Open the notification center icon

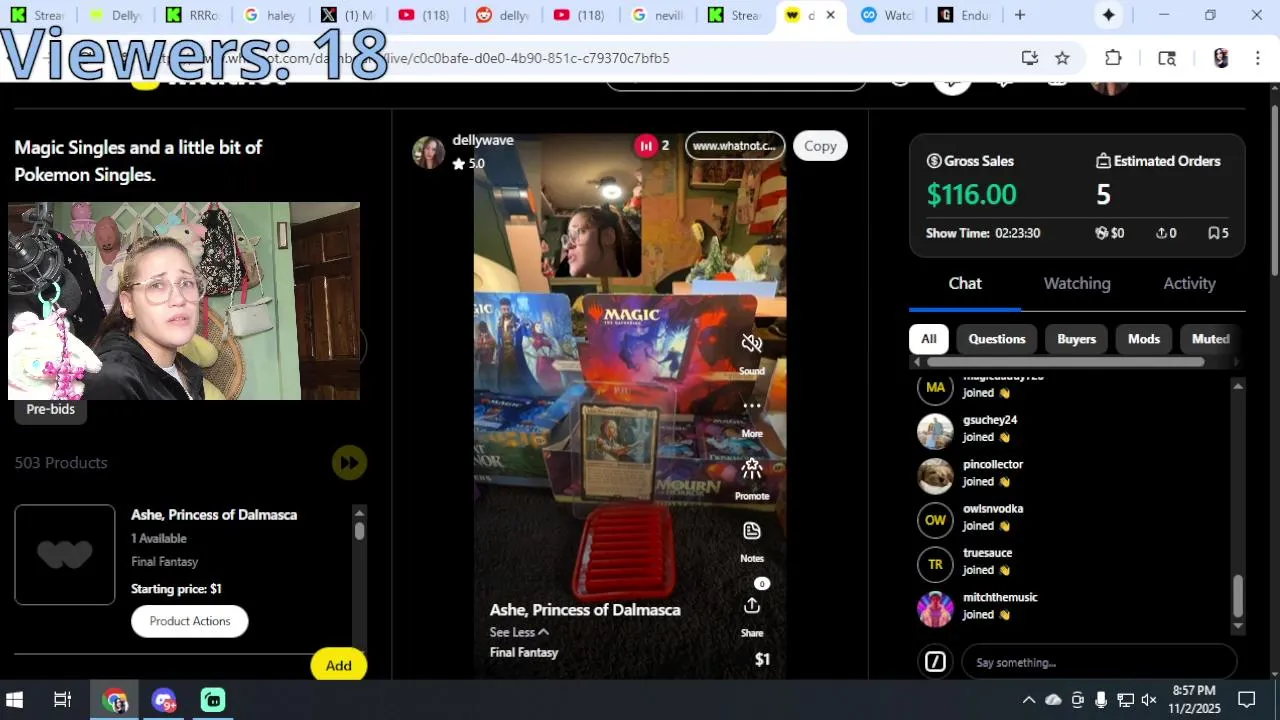pos(1246,700)
